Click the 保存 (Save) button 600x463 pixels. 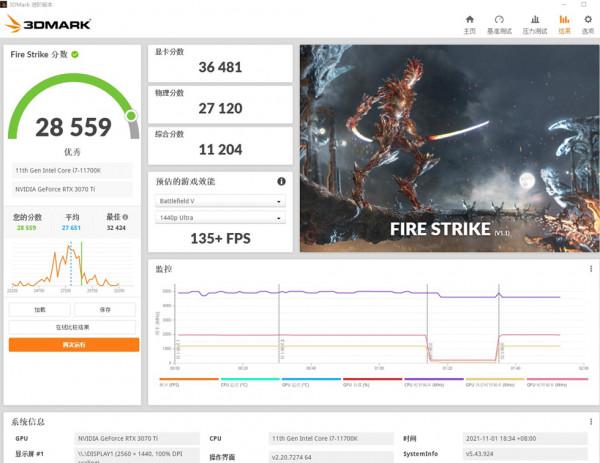[x=105, y=310]
